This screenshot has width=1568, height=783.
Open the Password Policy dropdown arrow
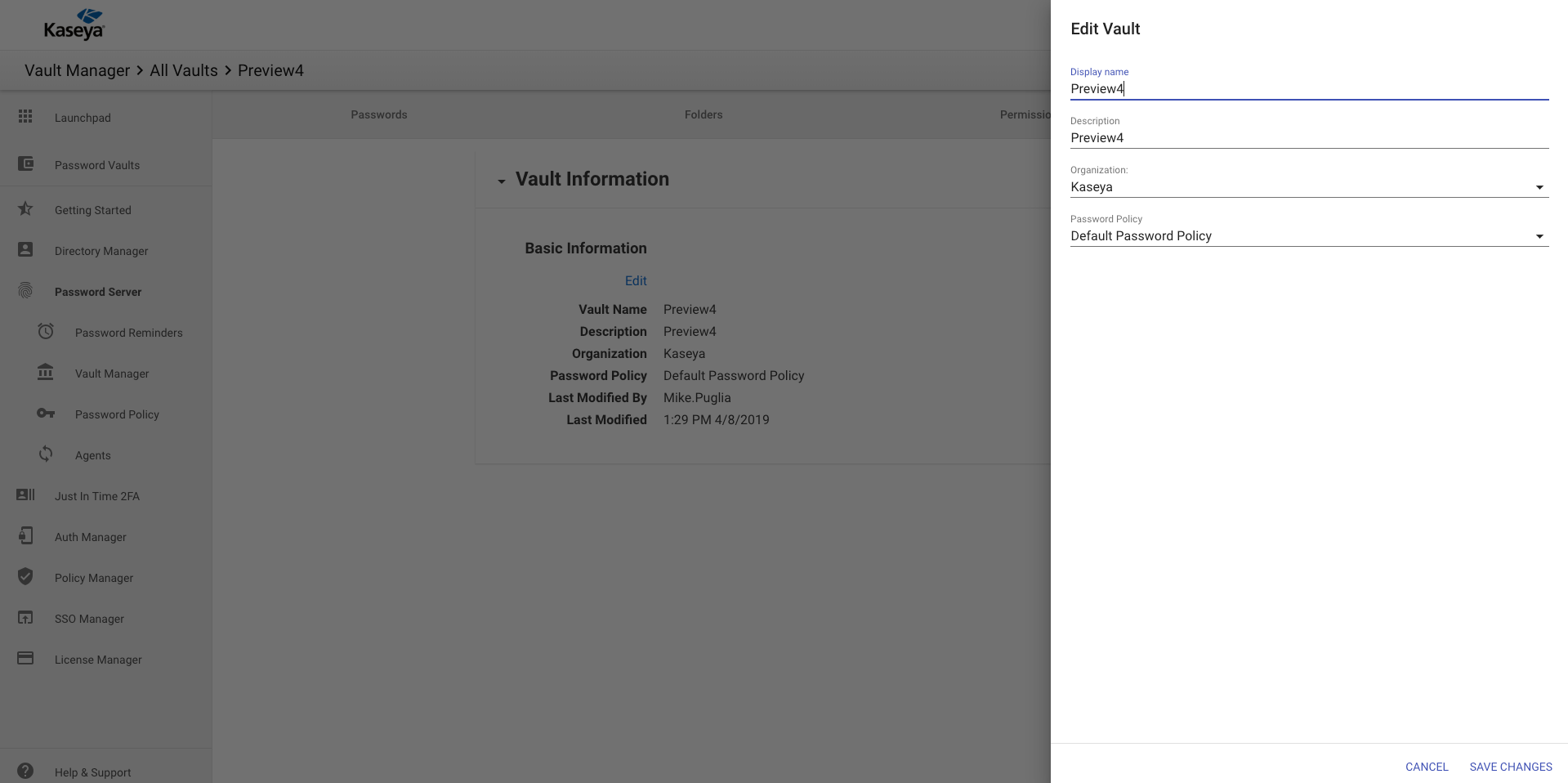coord(1539,236)
